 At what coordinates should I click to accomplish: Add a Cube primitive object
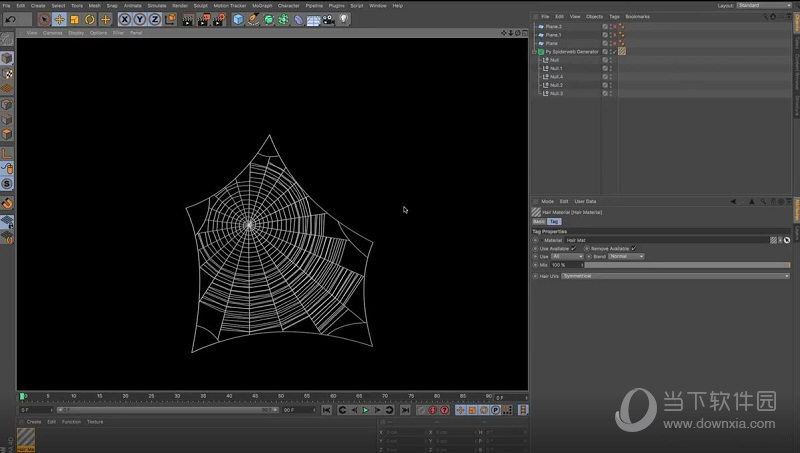(238, 19)
